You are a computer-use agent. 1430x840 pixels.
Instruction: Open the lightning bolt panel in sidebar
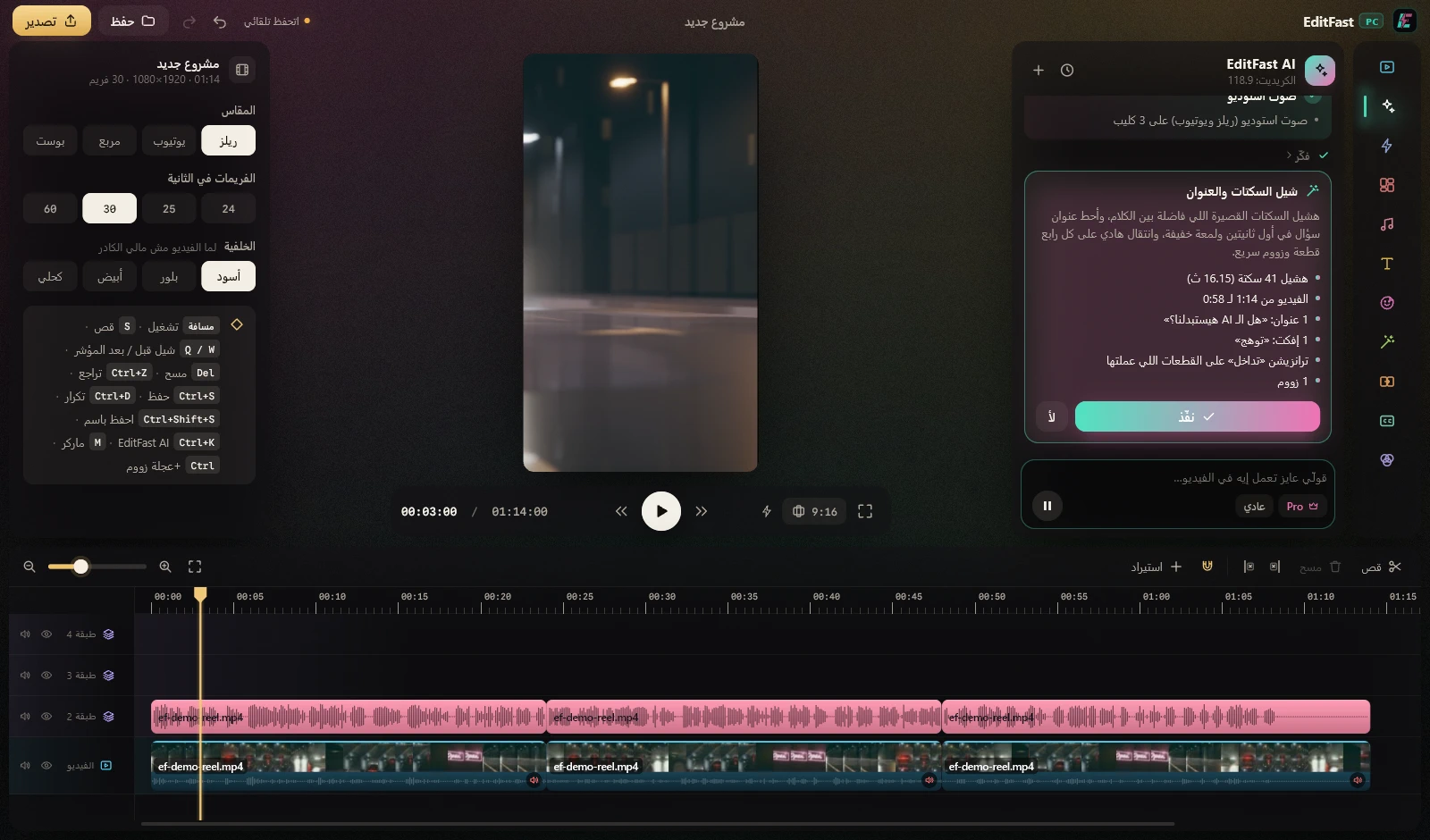[1386, 146]
